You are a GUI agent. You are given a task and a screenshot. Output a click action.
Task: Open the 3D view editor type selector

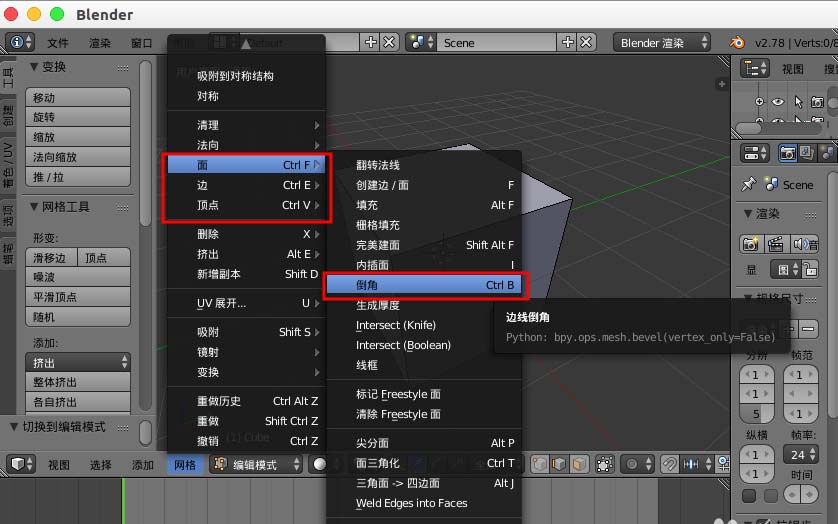21,464
